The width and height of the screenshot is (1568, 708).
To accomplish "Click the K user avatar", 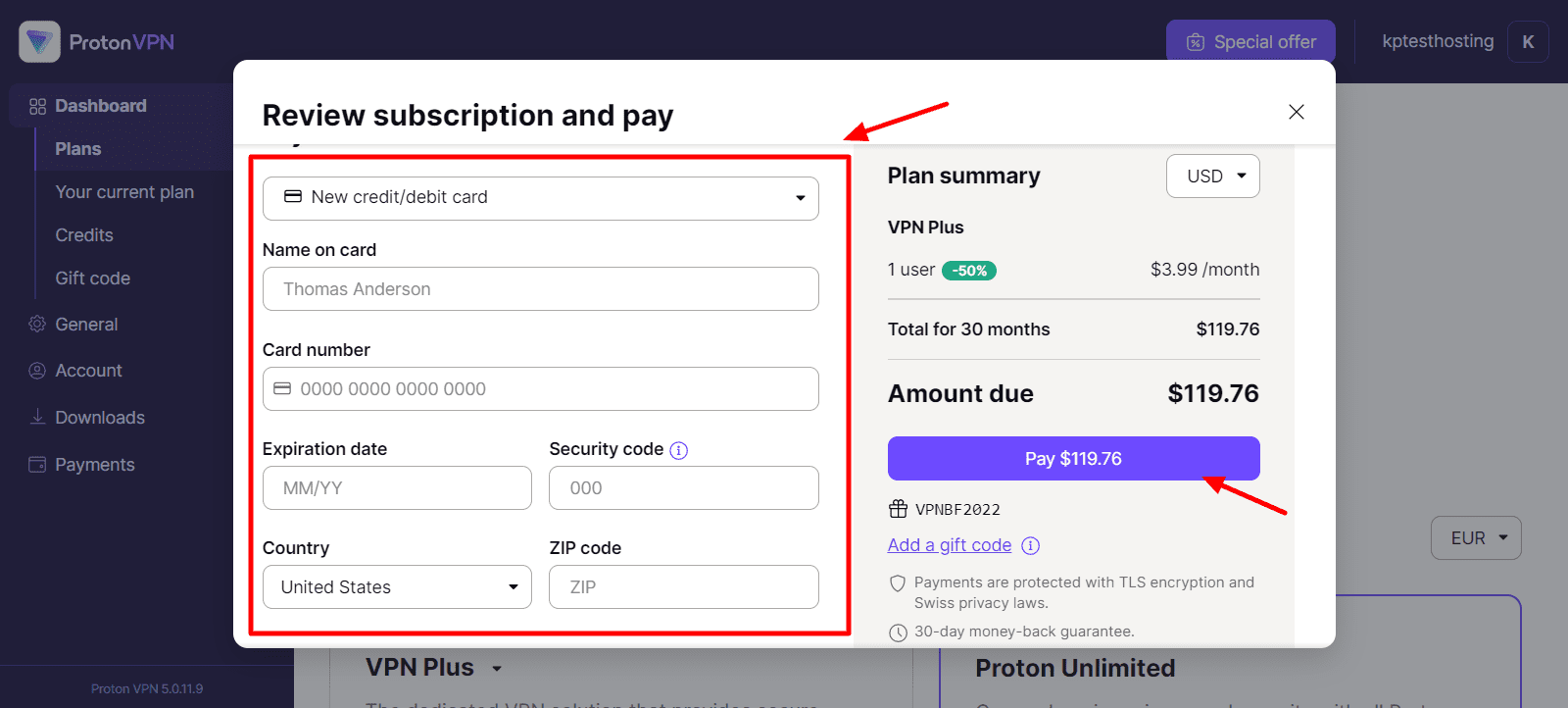I will point(1528,41).
